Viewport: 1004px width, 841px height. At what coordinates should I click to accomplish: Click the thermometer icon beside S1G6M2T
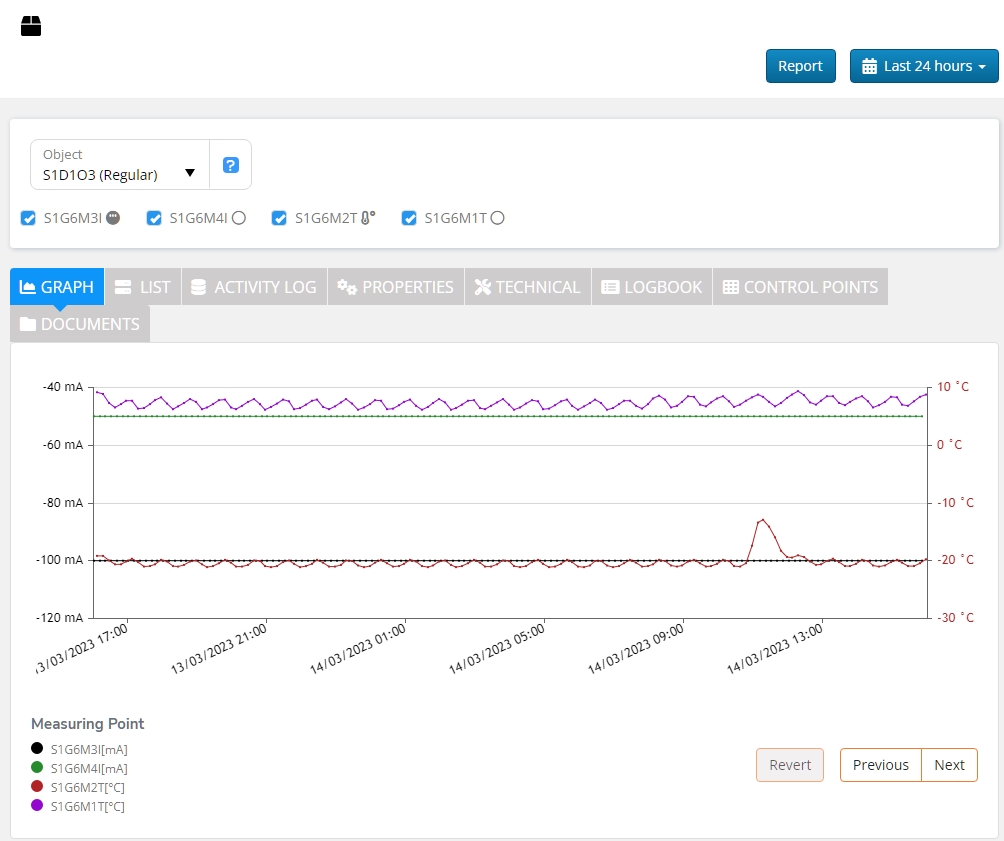click(x=368, y=218)
